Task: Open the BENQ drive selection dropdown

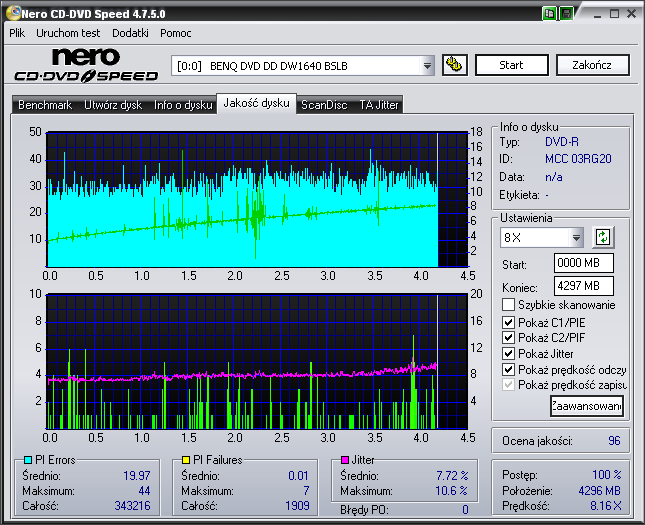Action: click(427, 66)
